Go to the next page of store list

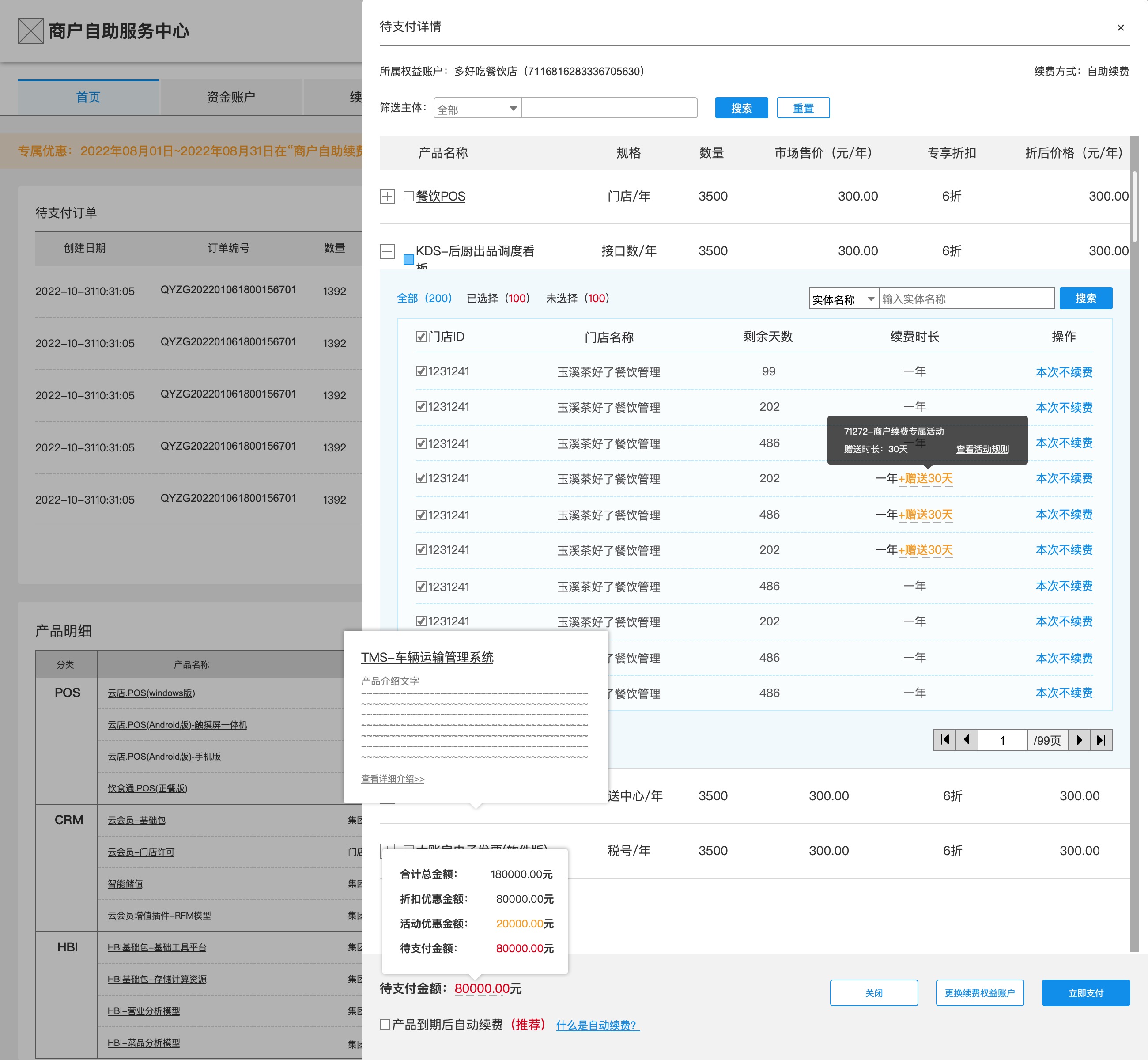point(1079,740)
